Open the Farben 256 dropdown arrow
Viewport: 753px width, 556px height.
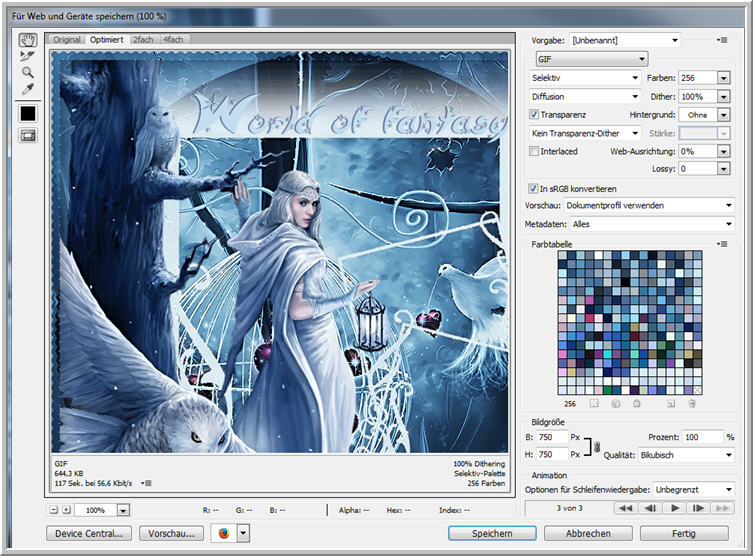click(x=724, y=78)
